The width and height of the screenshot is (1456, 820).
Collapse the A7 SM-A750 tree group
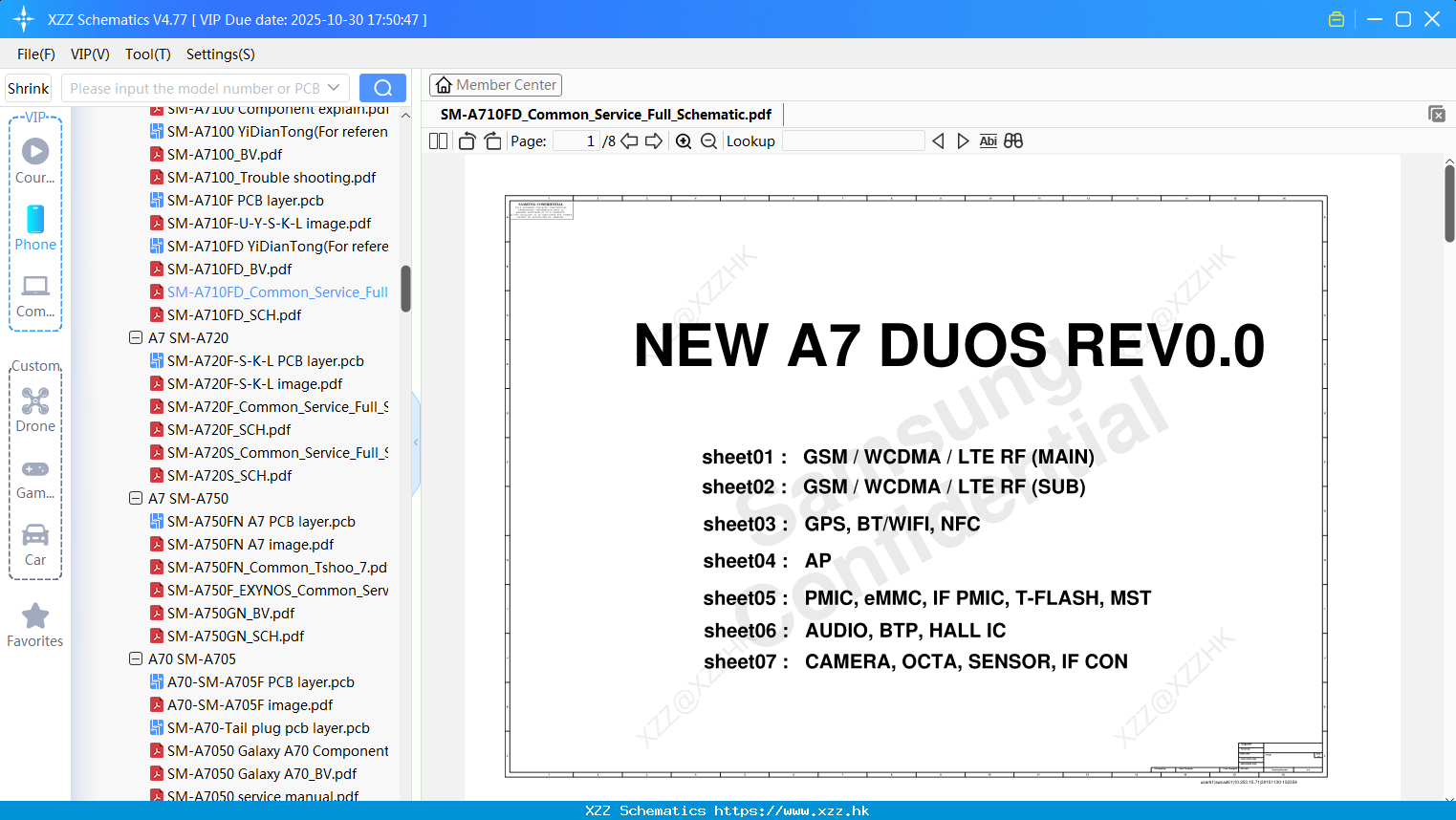click(x=136, y=498)
